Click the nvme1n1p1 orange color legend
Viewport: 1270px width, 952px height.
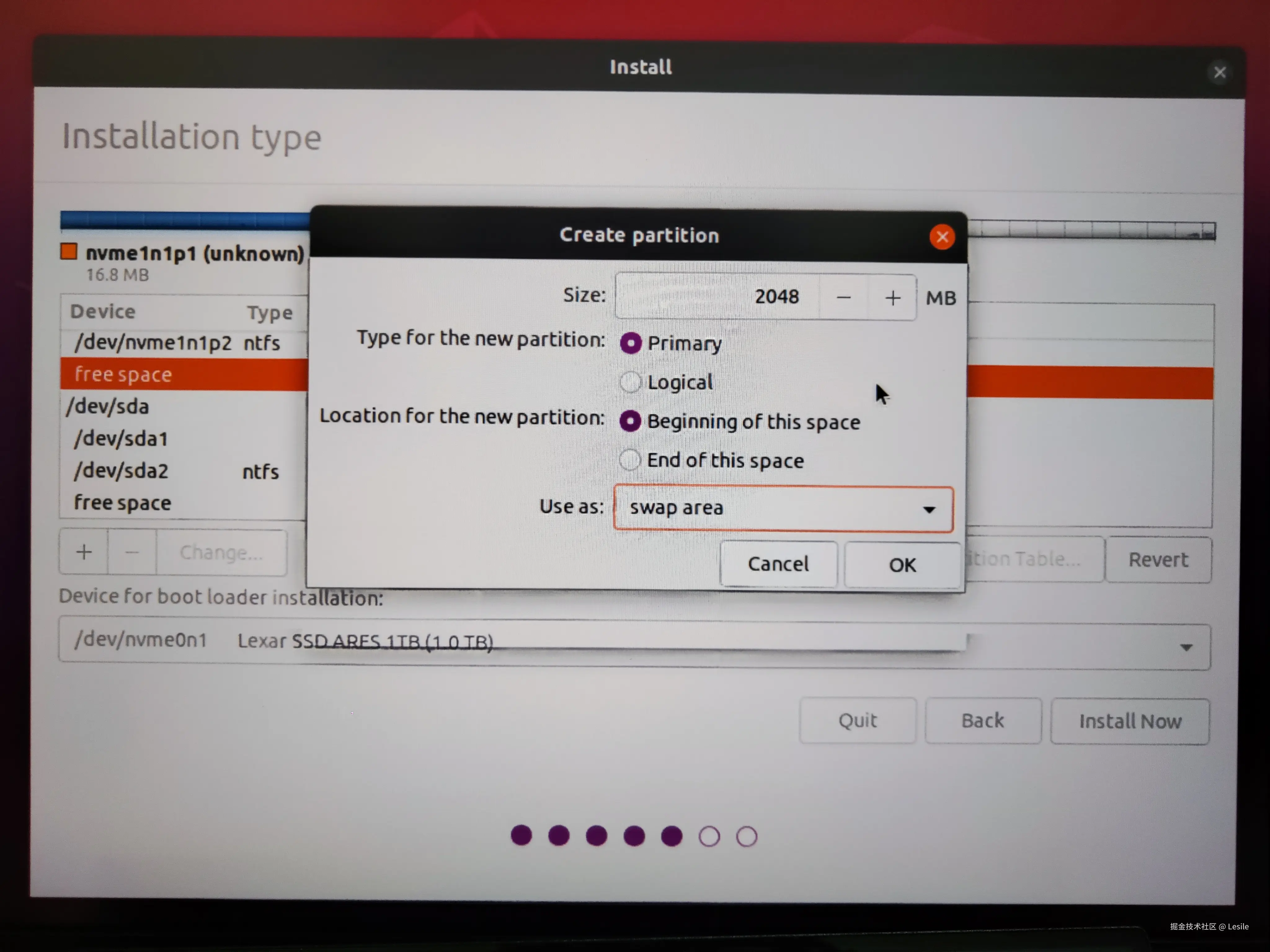[x=69, y=252]
